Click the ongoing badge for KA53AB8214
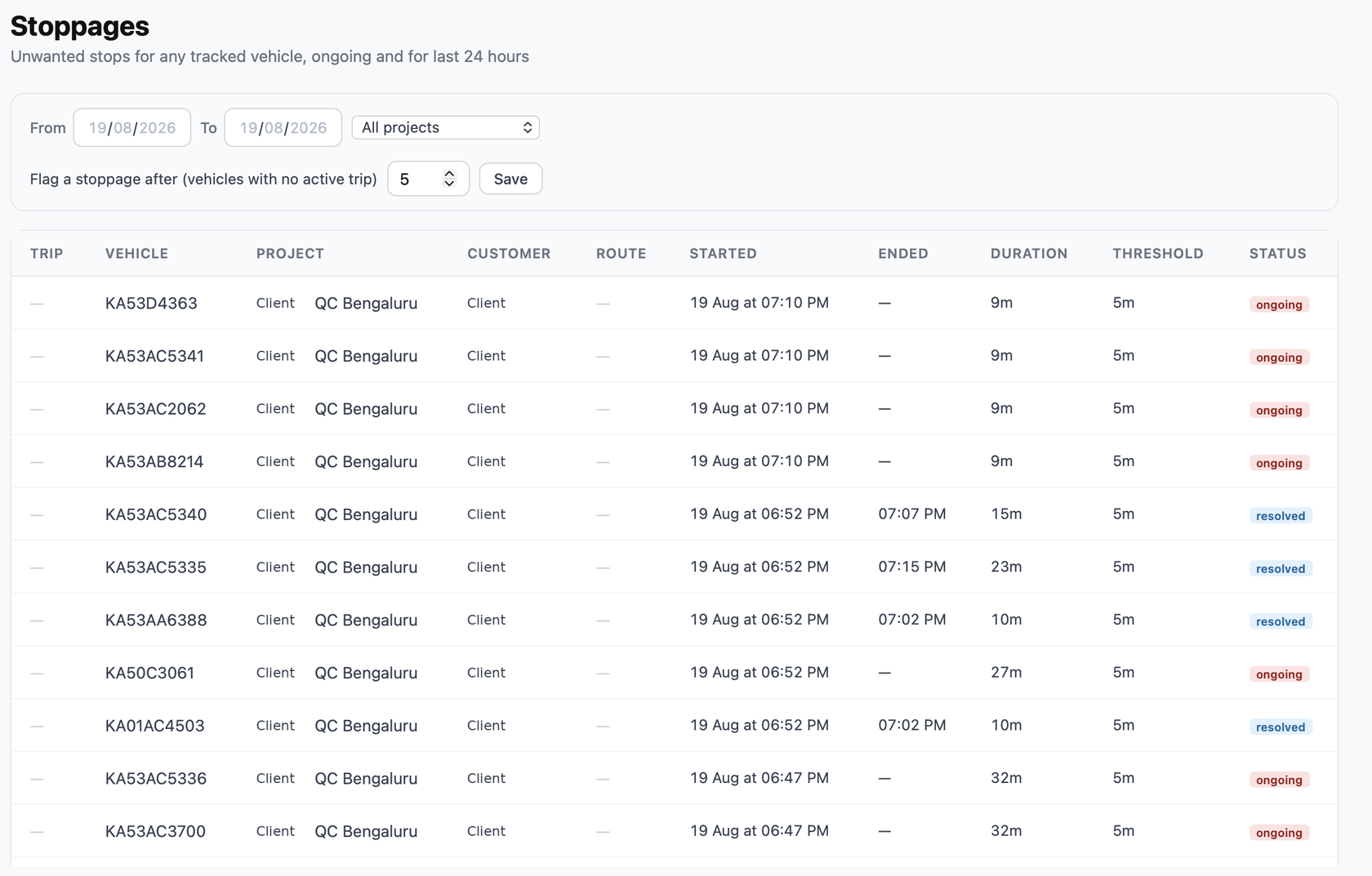1372x876 pixels. pyautogui.click(x=1279, y=463)
